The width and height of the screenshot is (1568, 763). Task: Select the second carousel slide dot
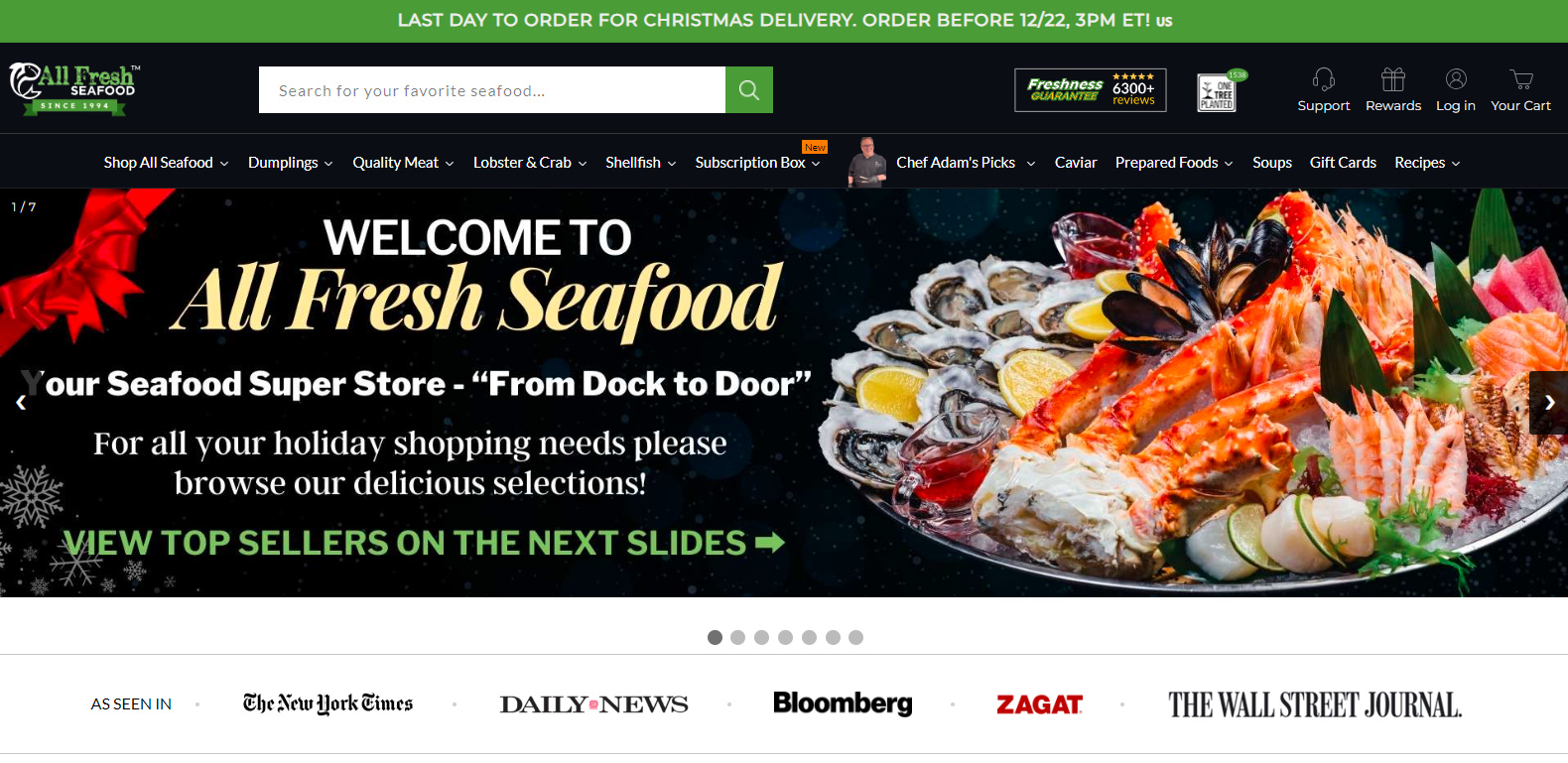[737, 637]
